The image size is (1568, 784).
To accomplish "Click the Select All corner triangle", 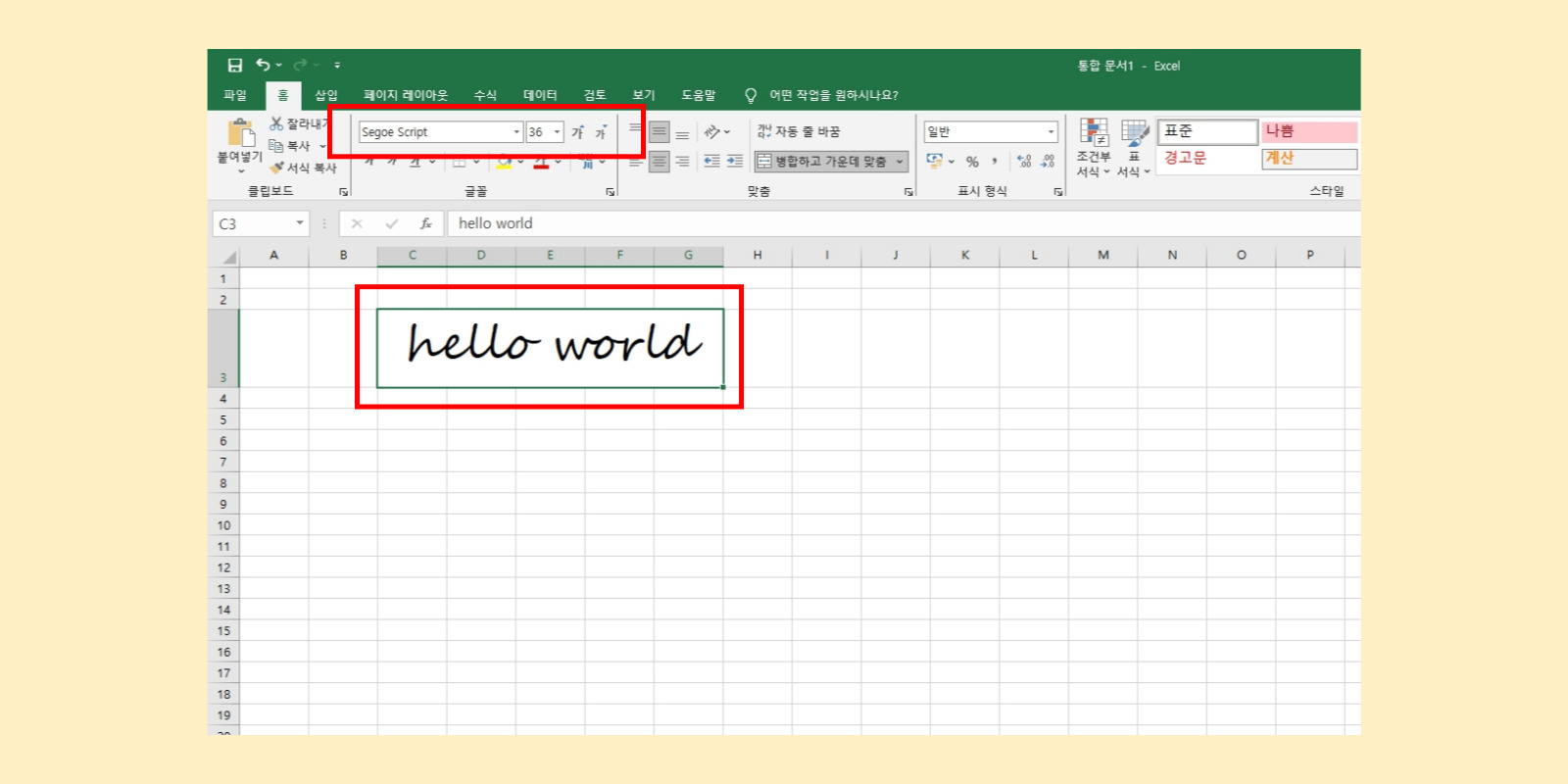I will [229, 257].
